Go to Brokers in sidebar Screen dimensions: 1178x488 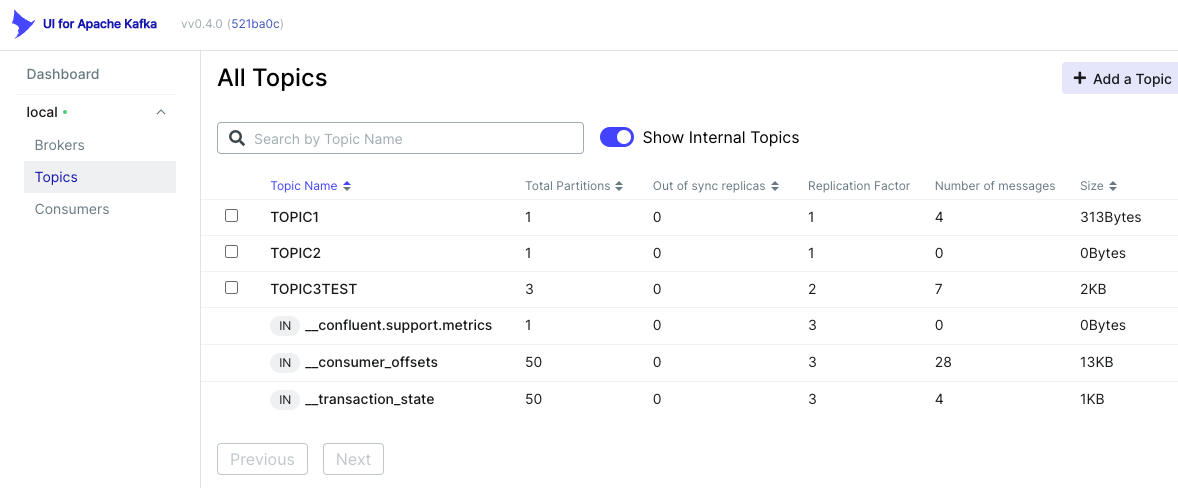(60, 145)
